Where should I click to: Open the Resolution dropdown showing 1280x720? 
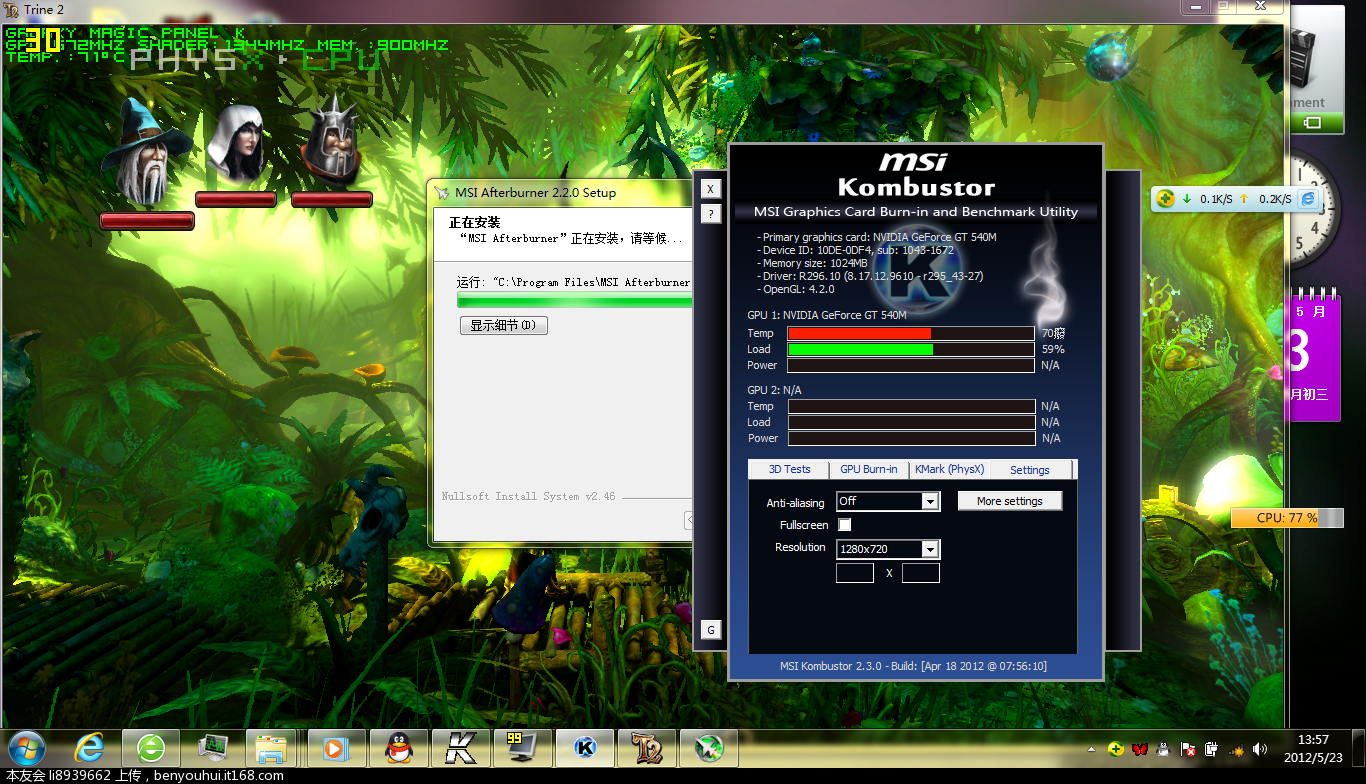click(x=888, y=549)
